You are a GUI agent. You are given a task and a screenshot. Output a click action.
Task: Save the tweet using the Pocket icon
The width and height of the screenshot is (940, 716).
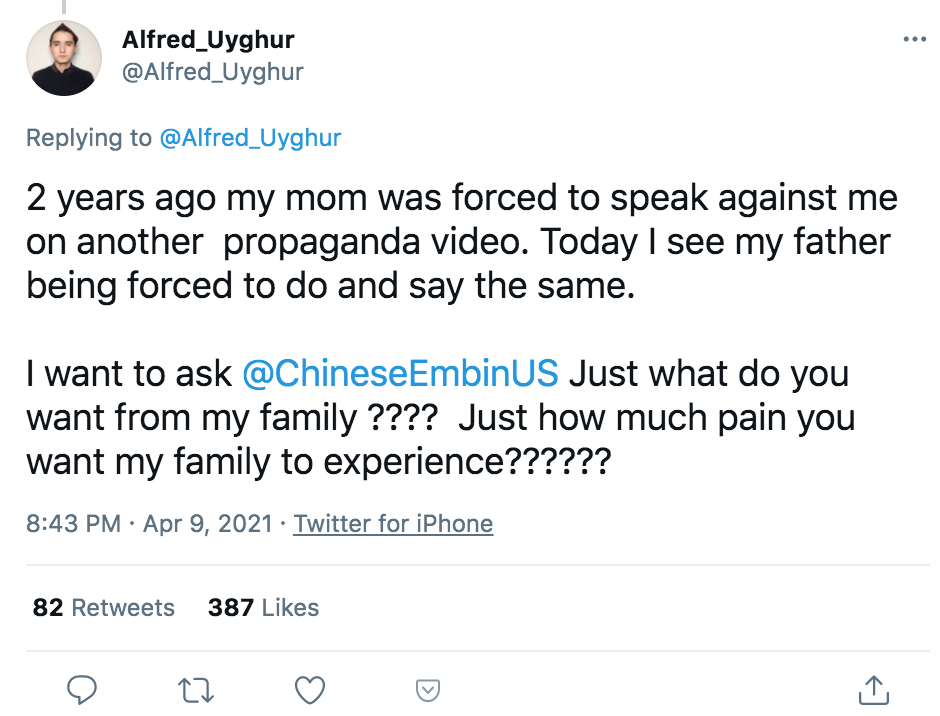pyautogui.click(x=427, y=690)
